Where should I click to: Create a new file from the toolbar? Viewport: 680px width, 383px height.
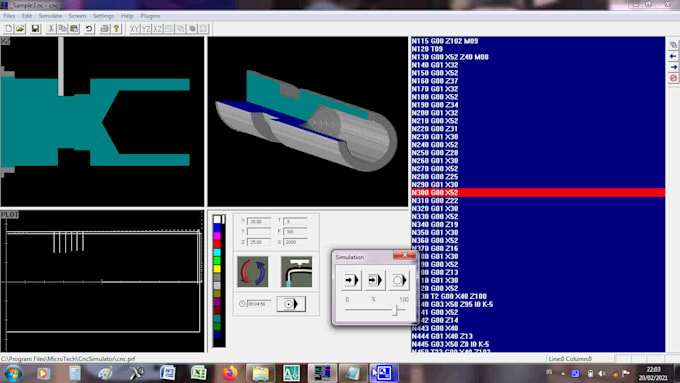[9, 29]
